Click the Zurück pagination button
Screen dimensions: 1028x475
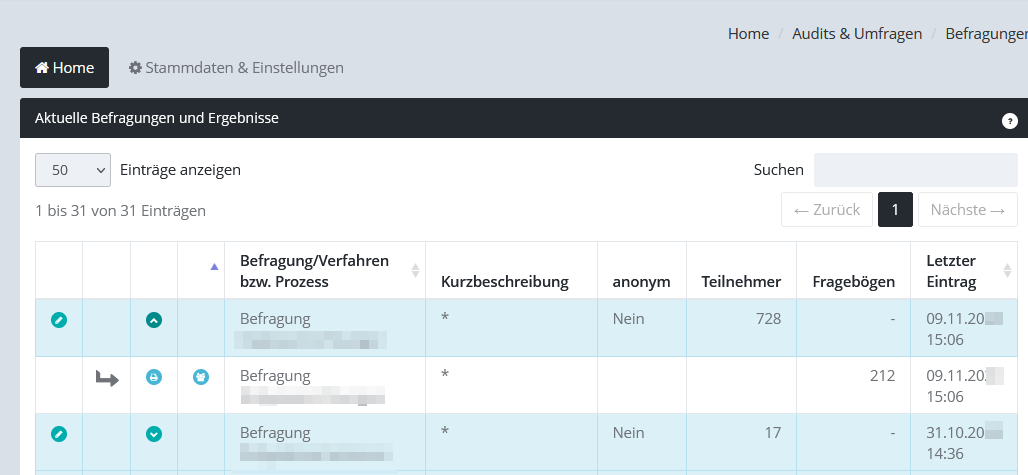click(x=826, y=210)
